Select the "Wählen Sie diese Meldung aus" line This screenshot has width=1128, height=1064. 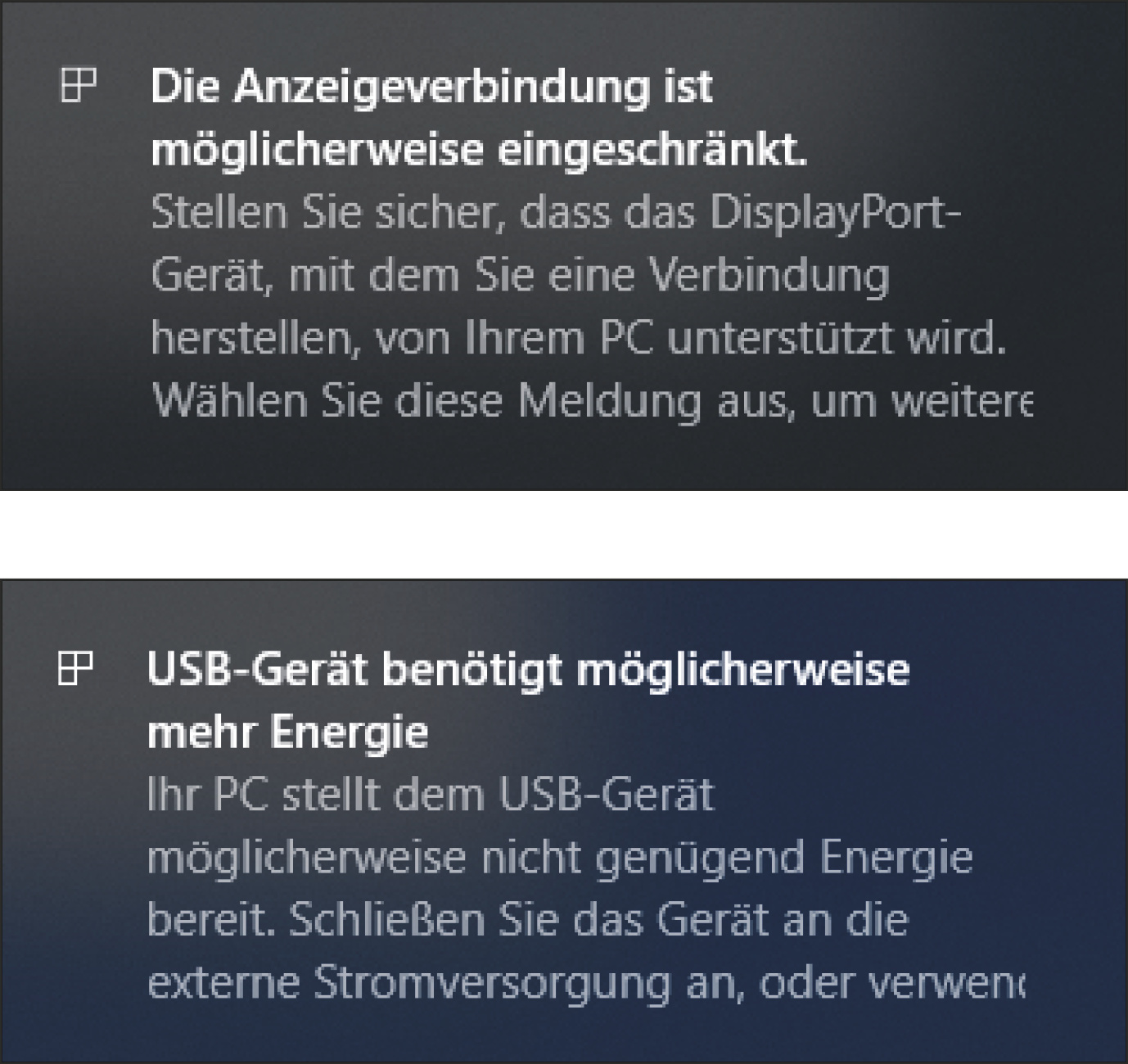pos(591,401)
